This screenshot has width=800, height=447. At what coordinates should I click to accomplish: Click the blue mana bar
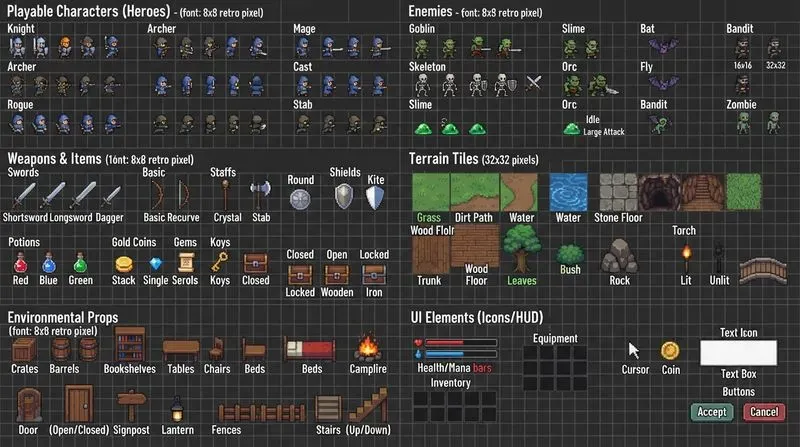[461, 354]
